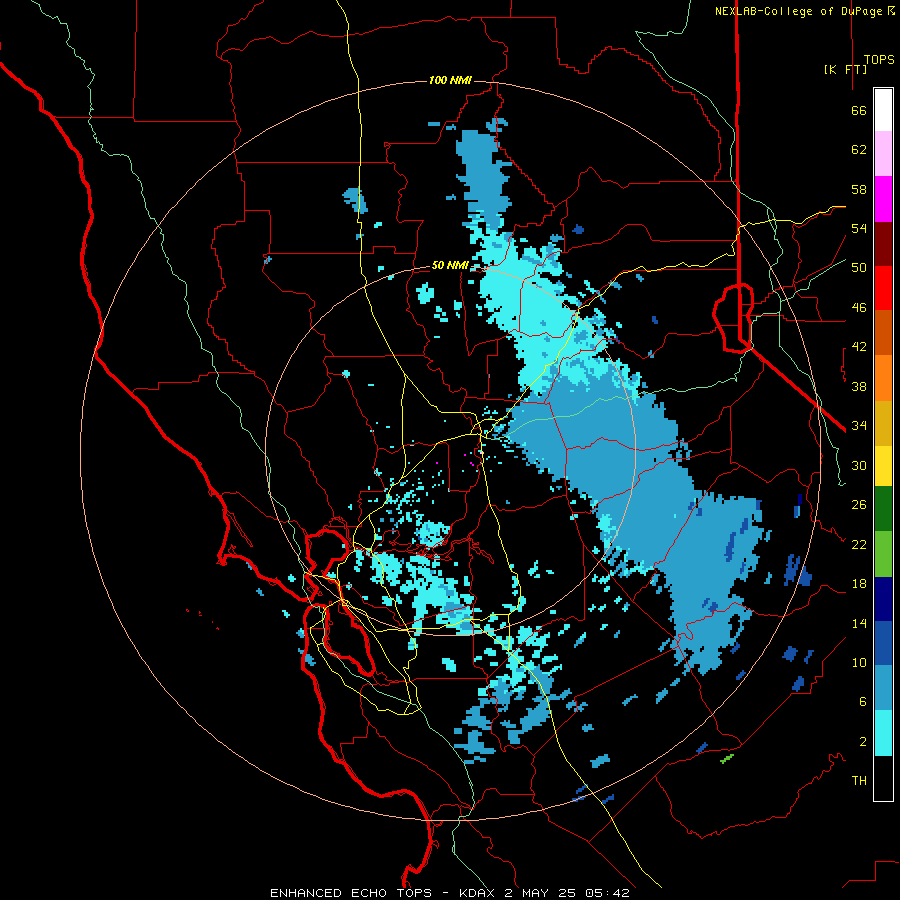Click the black TH legend block
The image size is (900, 900).
pos(883,778)
